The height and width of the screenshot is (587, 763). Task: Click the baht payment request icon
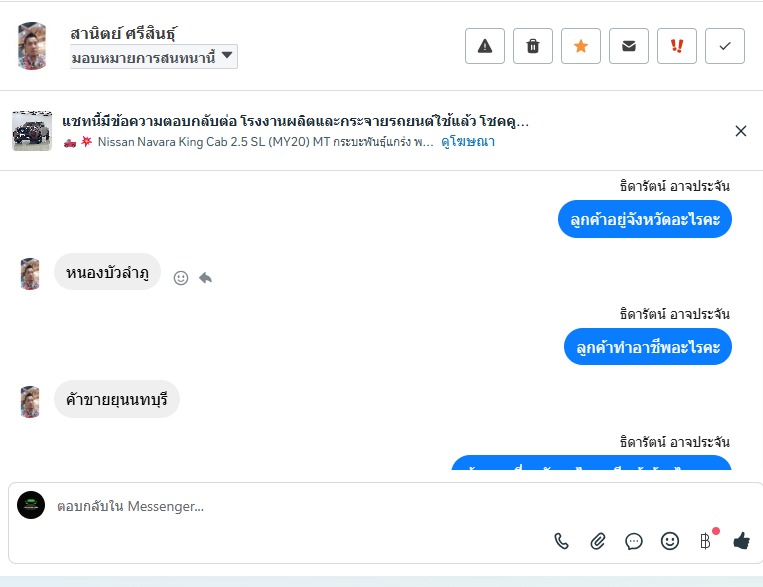tap(705, 541)
